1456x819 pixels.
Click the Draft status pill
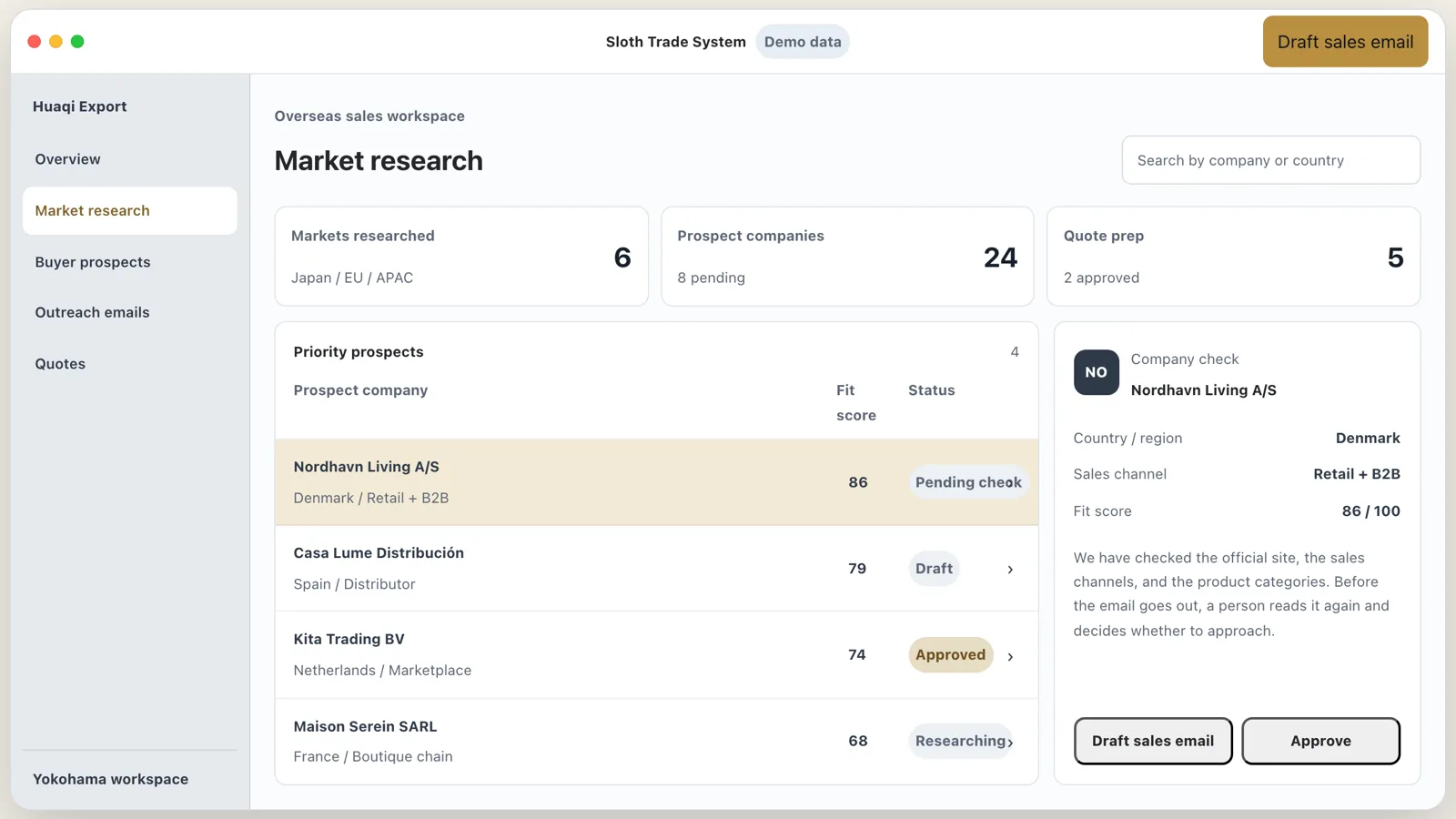coord(934,569)
